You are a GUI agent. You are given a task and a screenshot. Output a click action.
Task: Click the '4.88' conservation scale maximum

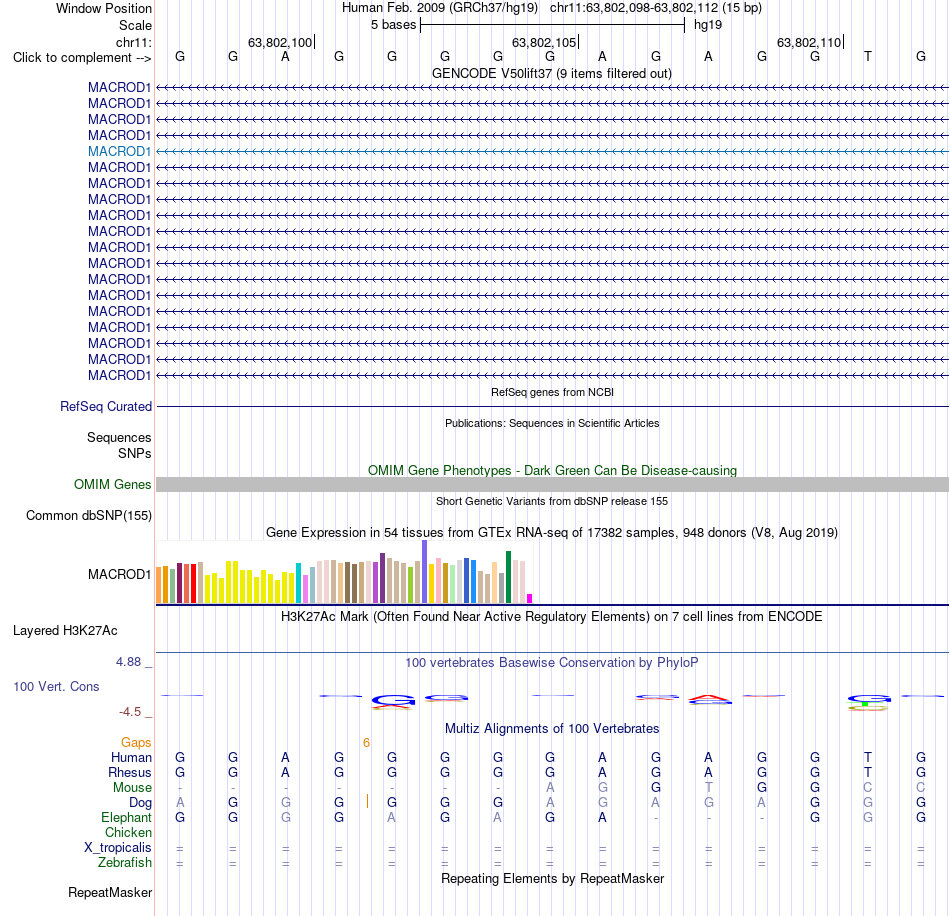(x=128, y=662)
